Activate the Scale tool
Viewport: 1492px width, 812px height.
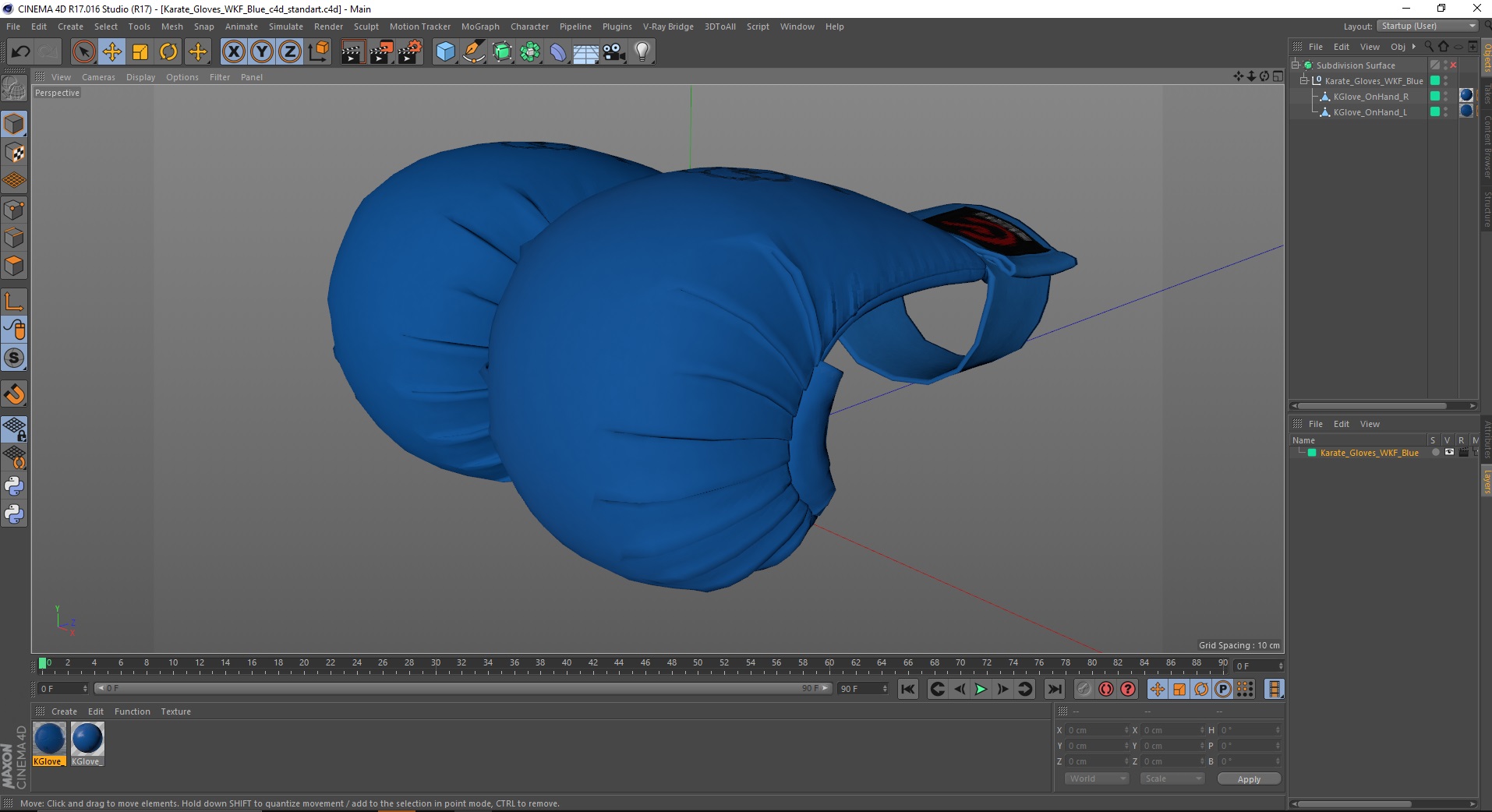(x=140, y=52)
